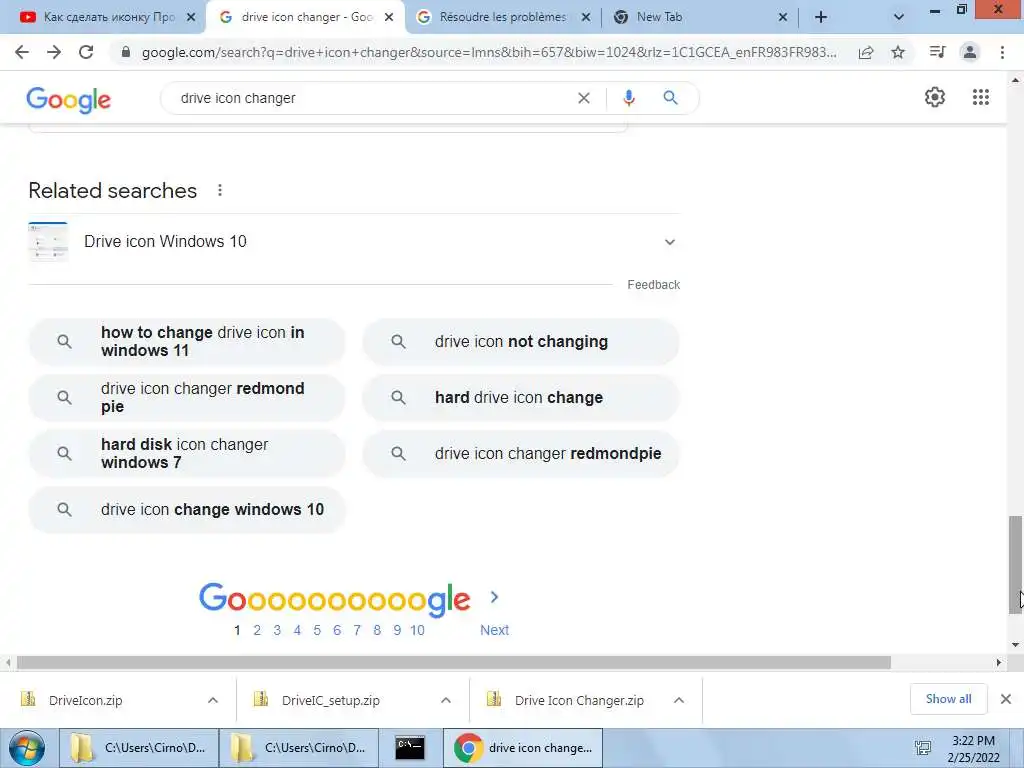The width and height of the screenshot is (1024, 768).
Task: Go to results page 7
Action: (357, 630)
